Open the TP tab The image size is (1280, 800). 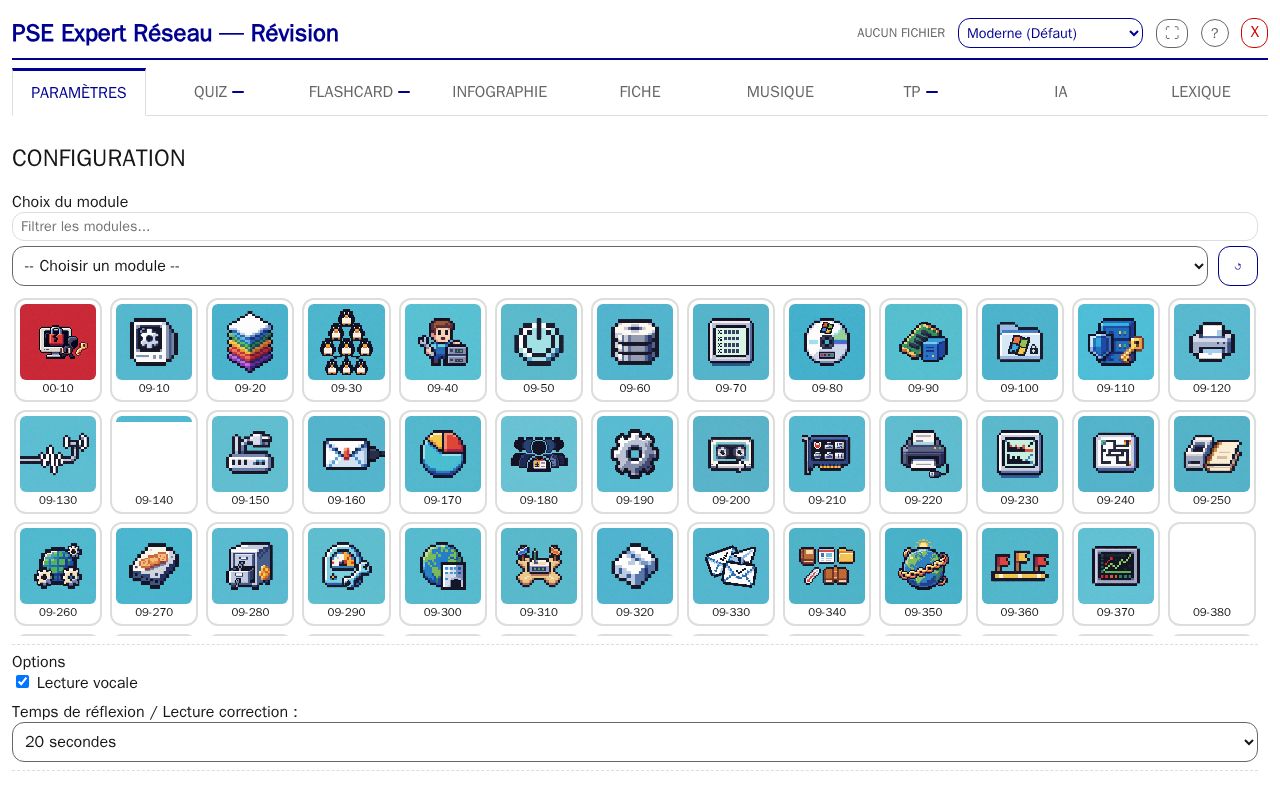point(920,92)
